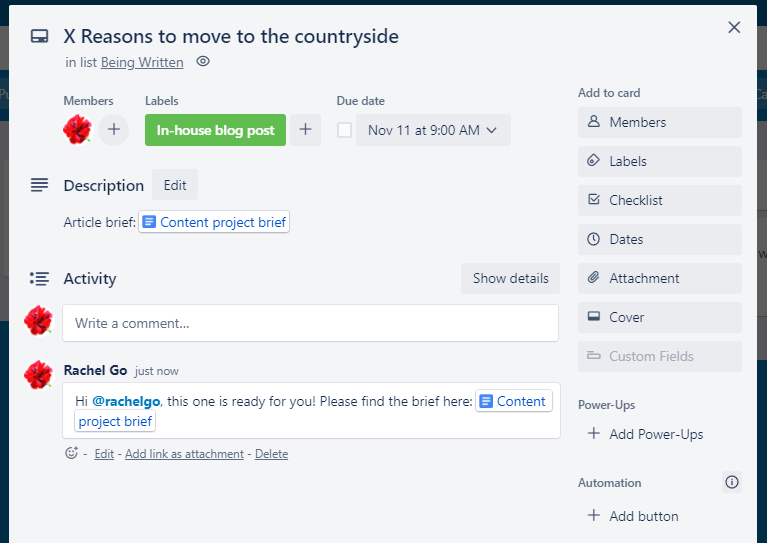Click Add link as attachment
The width and height of the screenshot is (767, 543).
(184, 454)
